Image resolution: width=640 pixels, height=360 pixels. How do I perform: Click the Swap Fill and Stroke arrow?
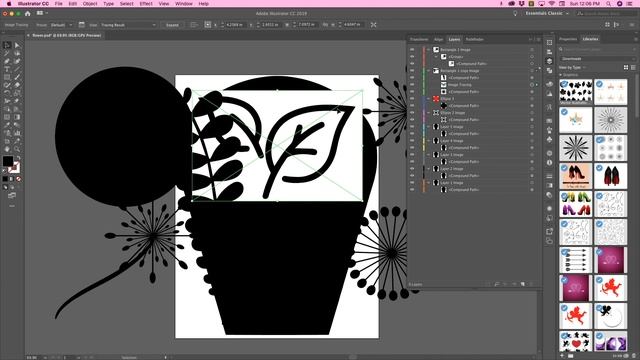pos(18,158)
